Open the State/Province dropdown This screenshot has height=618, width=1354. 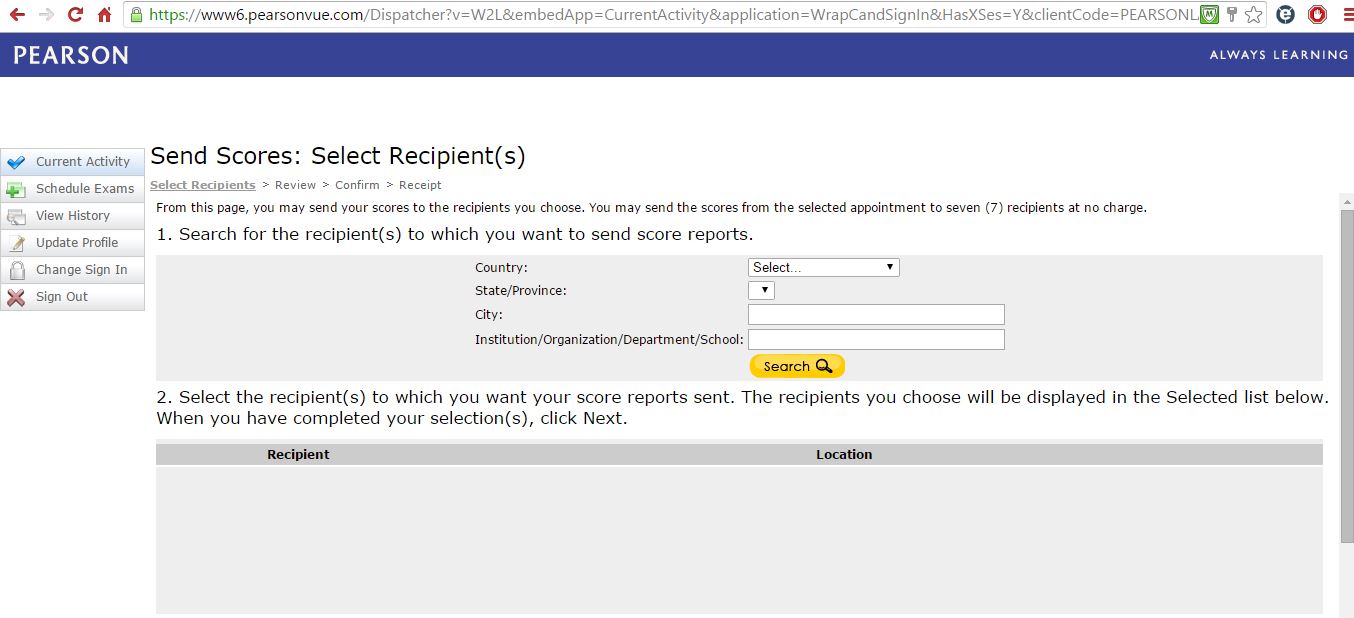pyautogui.click(x=761, y=291)
